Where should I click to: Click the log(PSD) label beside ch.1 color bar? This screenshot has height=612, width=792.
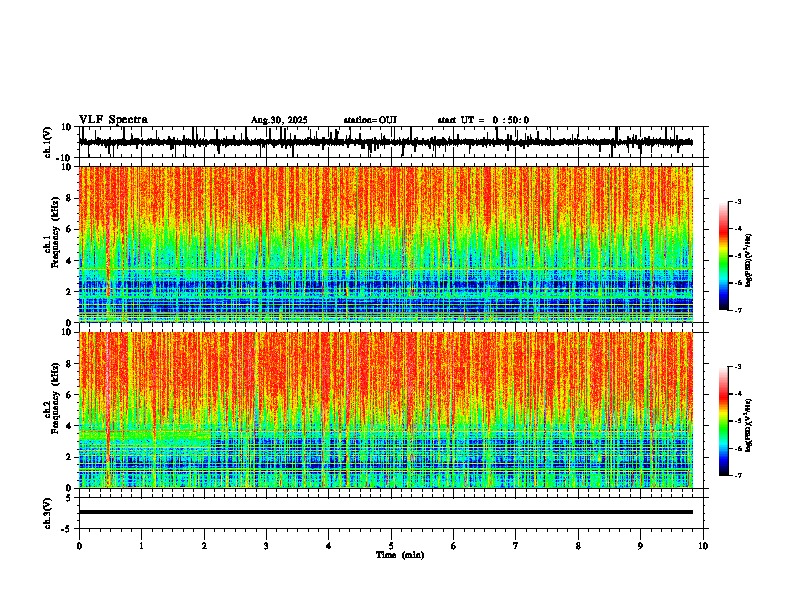[749, 261]
